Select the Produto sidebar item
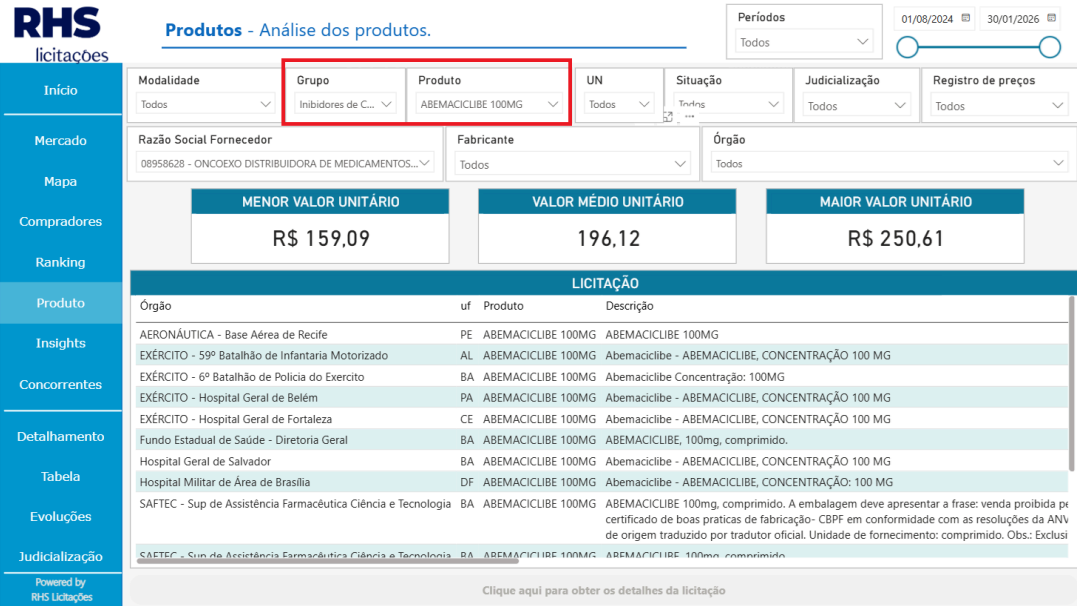The image size is (1077, 606). [x=61, y=303]
